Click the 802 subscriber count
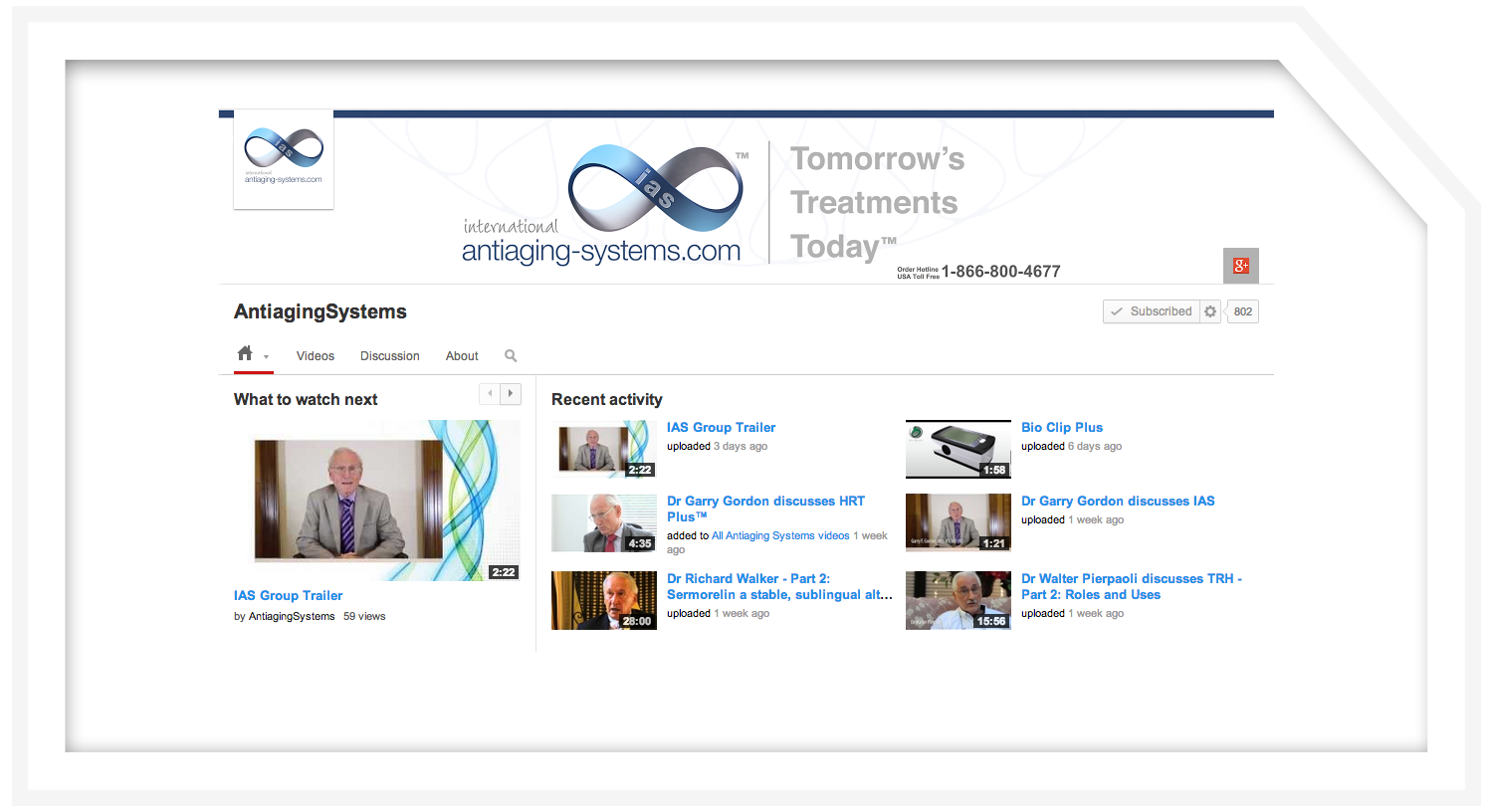 (1243, 311)
